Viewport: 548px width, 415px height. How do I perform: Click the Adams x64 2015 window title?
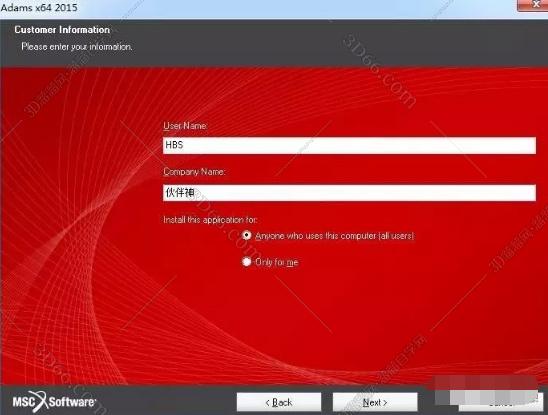coord(39,7)
